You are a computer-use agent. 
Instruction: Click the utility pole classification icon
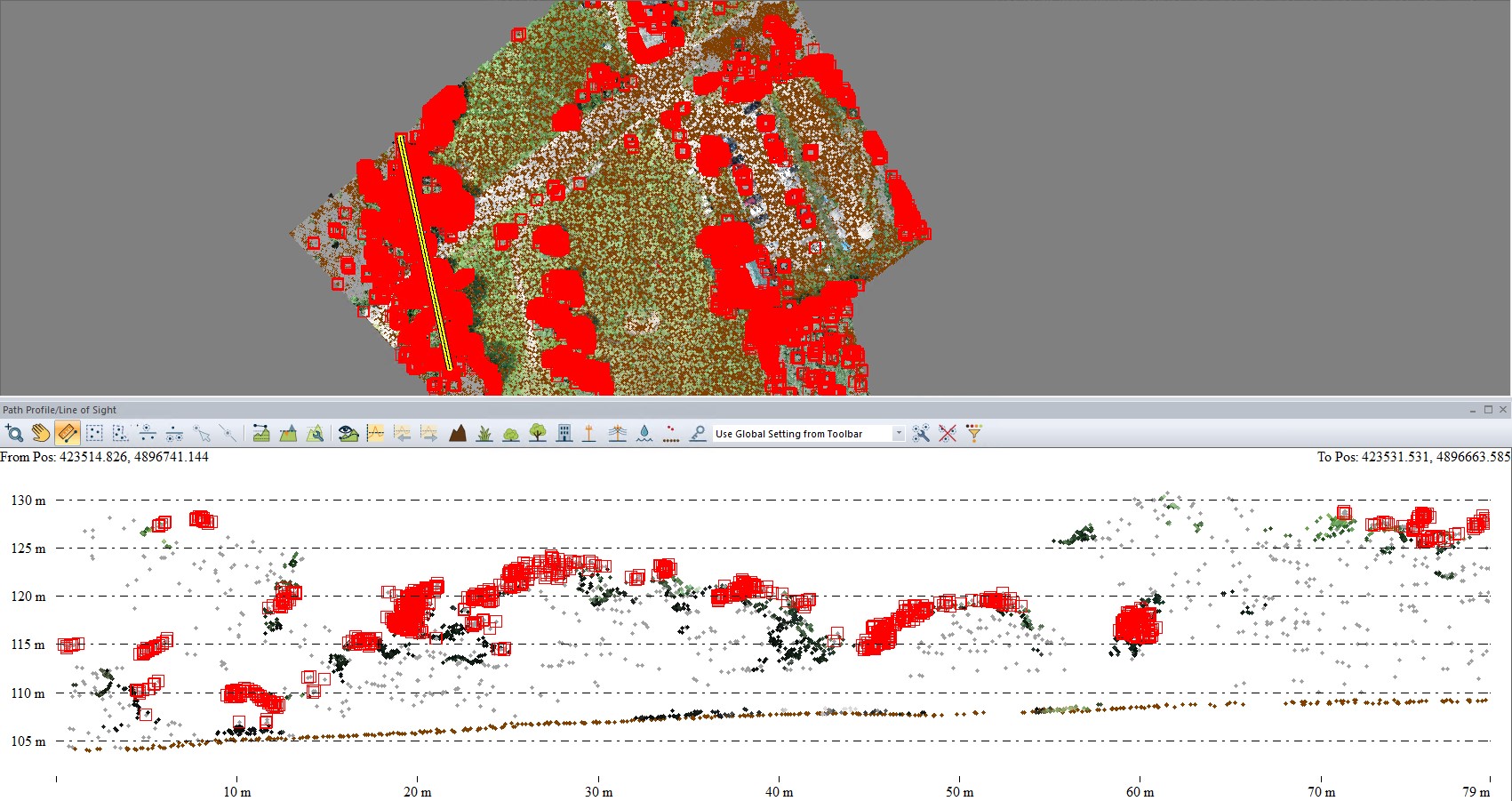[x=588, y=433]
